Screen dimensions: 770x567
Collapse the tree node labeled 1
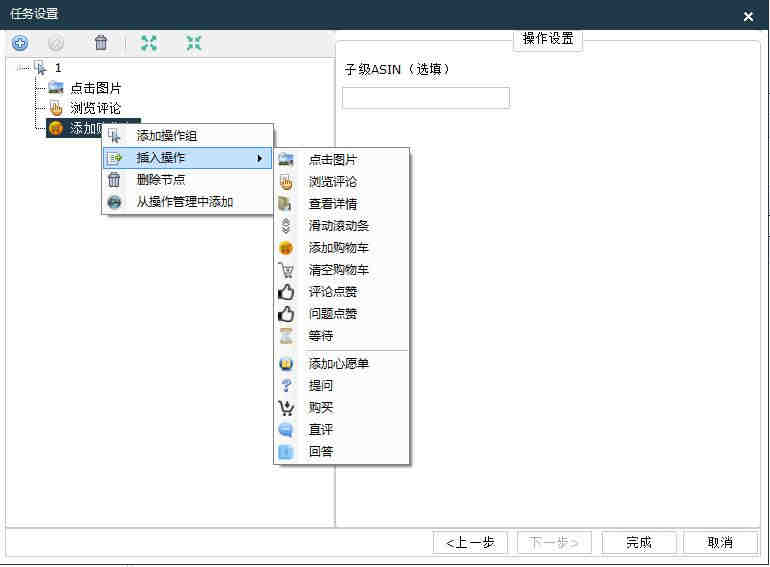click(21, 68)
